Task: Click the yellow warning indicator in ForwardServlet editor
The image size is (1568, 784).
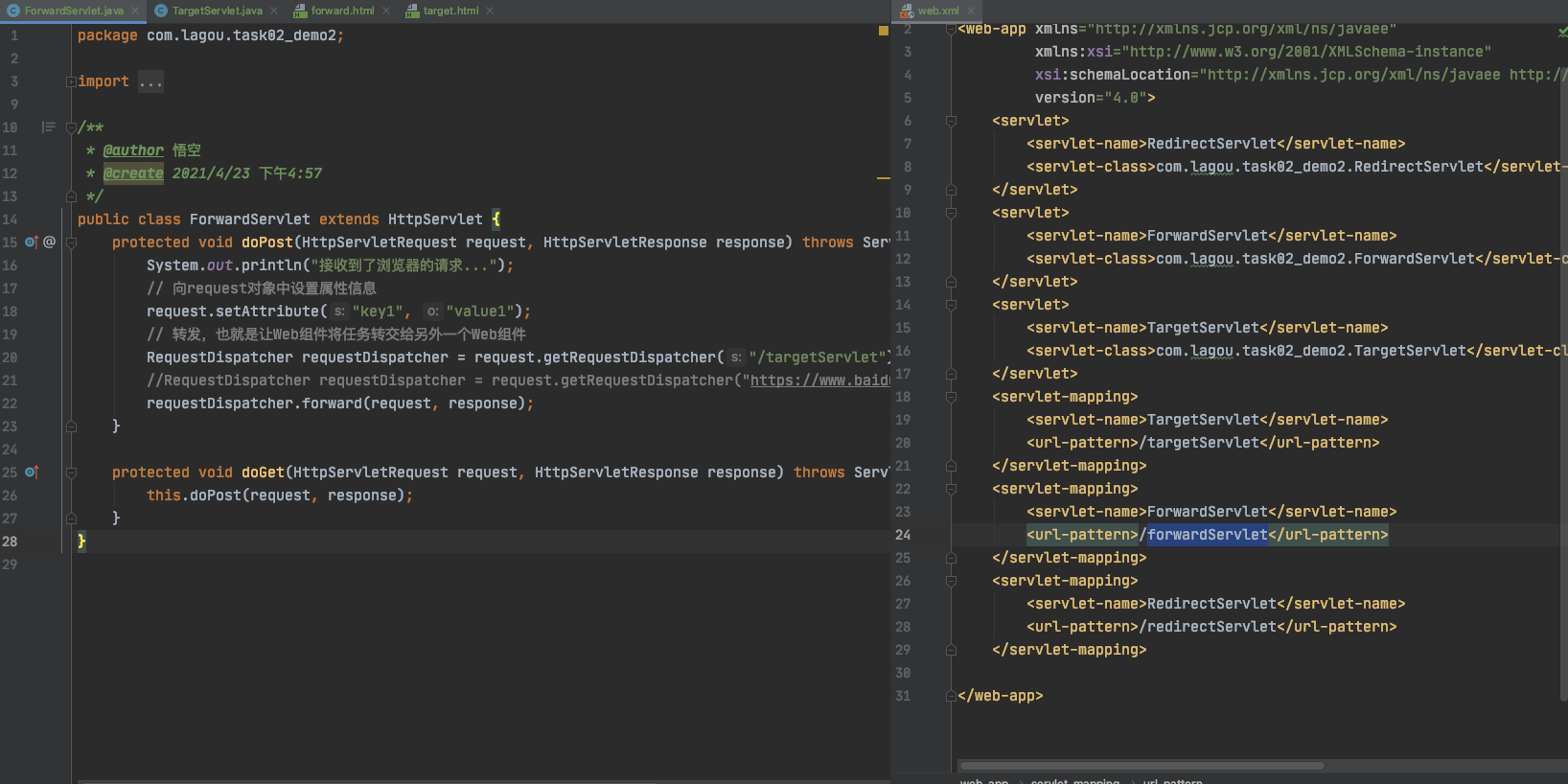Action: 884,32
